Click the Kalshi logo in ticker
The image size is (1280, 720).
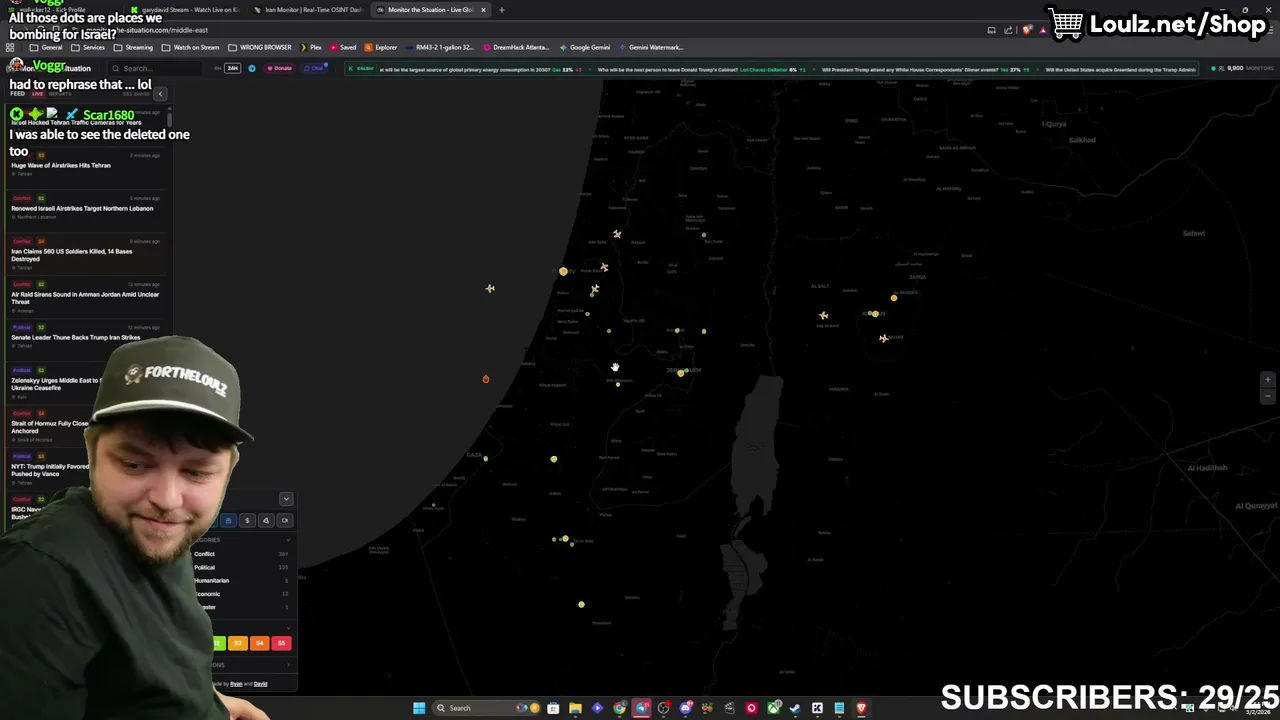[x=359, y=69]
